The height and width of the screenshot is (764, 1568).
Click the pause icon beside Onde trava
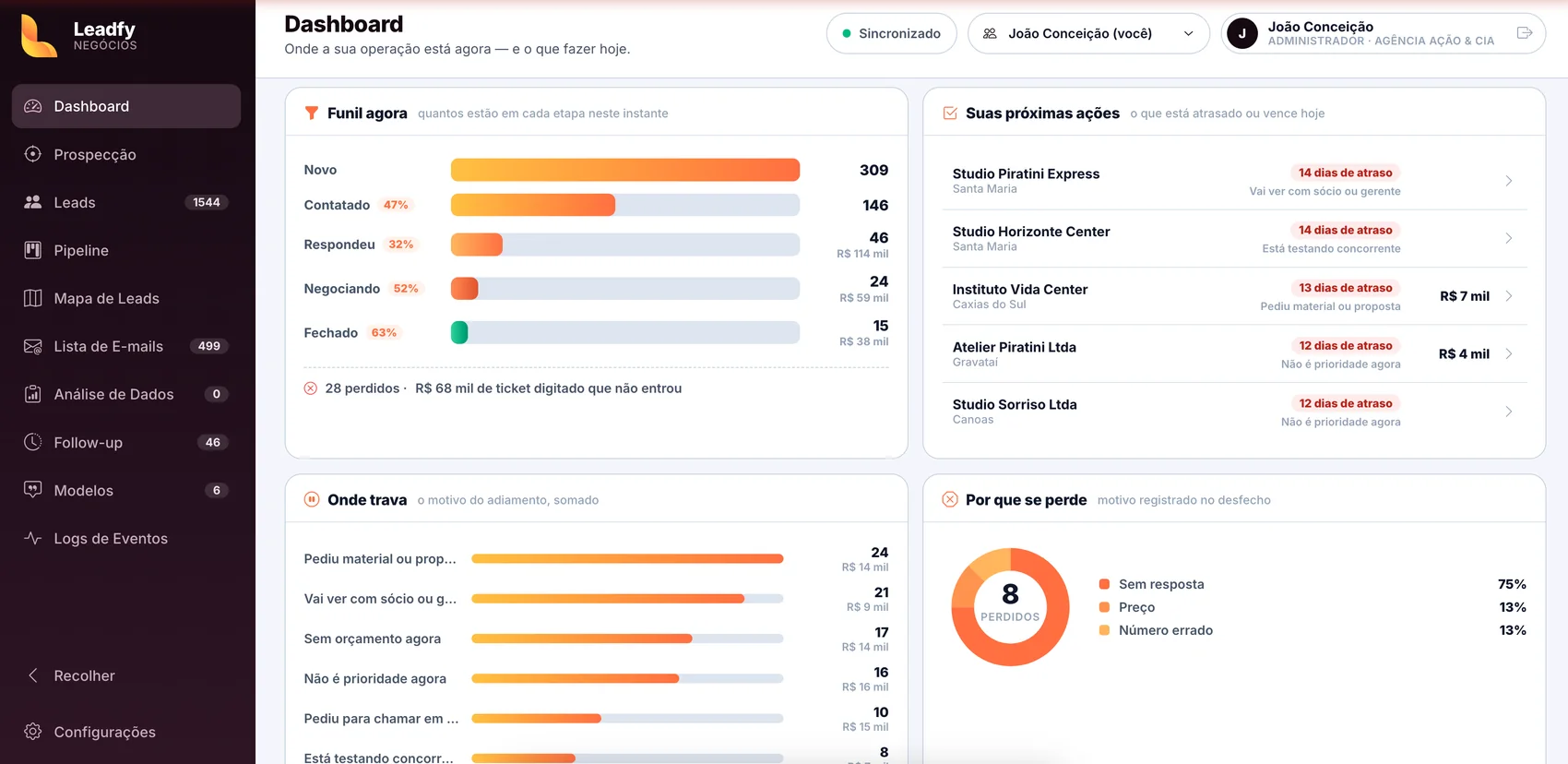pyautogui.click(x=312, y=499)
